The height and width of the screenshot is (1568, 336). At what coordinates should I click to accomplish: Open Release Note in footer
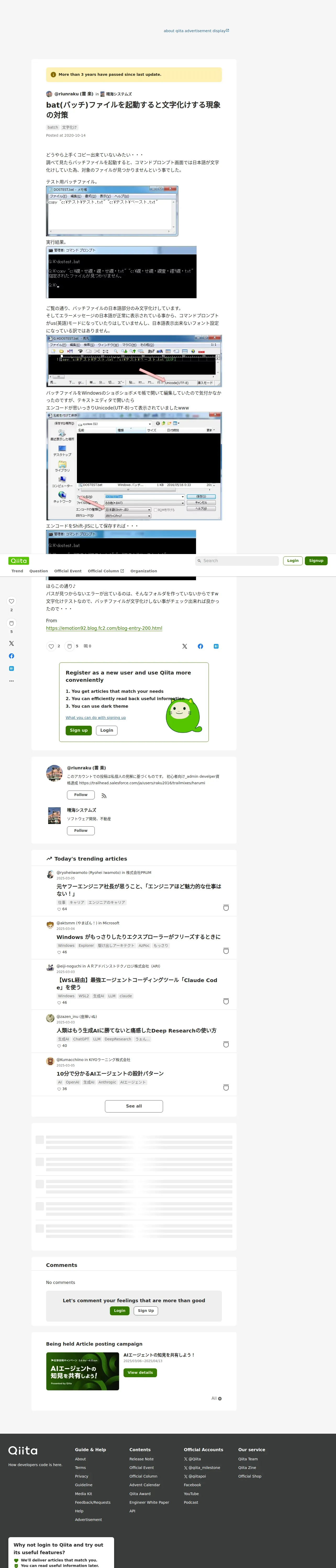[142, 1459]
